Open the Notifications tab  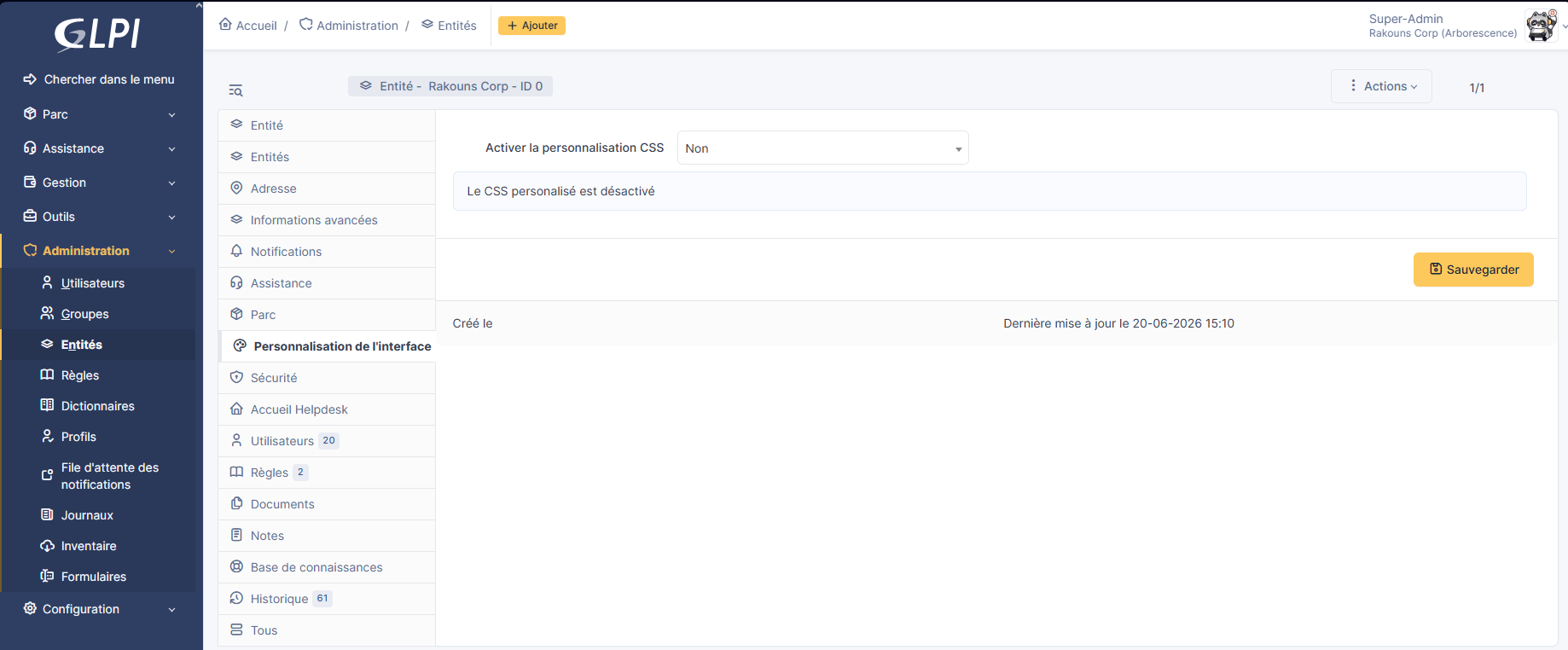click(x=327, y=252)
